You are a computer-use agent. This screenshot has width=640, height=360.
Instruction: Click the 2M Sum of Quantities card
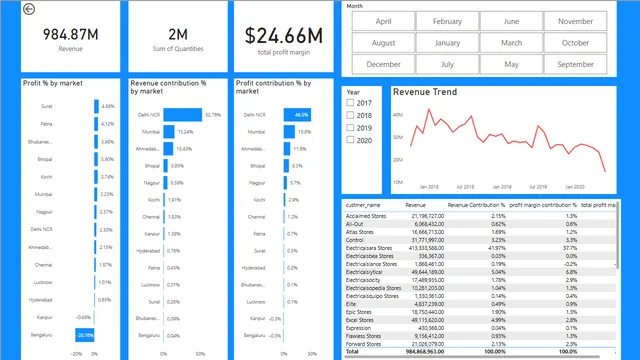[x=178, y=37]
